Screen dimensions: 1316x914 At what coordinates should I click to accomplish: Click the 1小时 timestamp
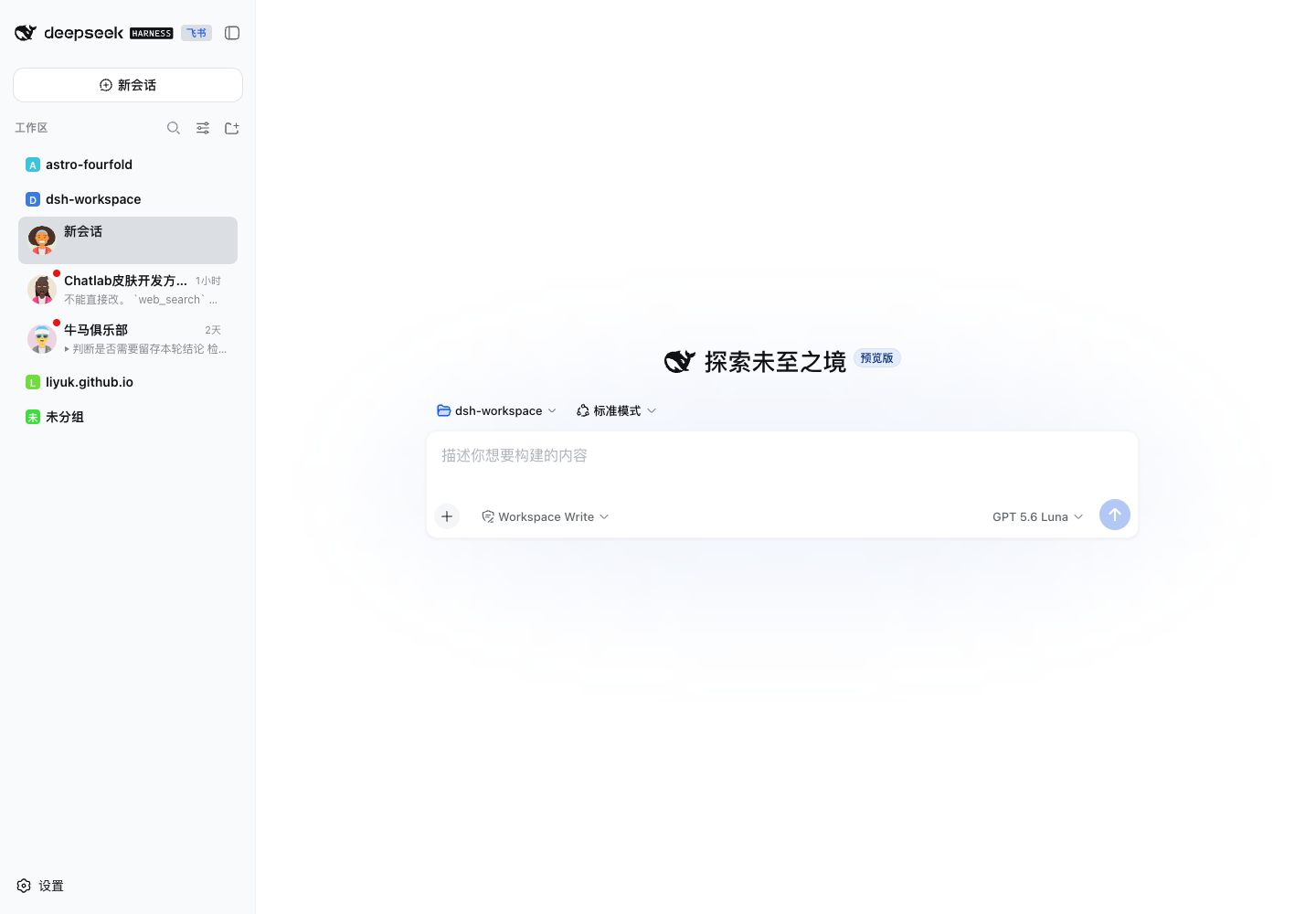[208, 281]
